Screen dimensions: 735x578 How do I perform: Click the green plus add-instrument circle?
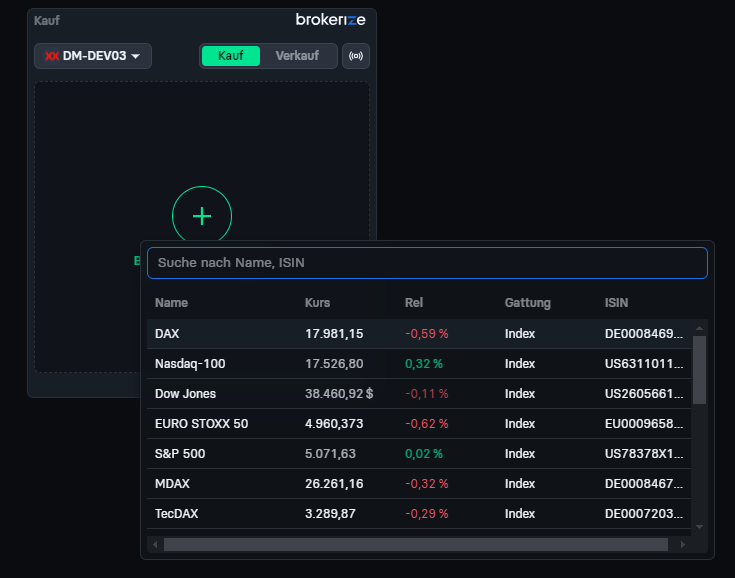pyautogui.click(x=202, y=216)
